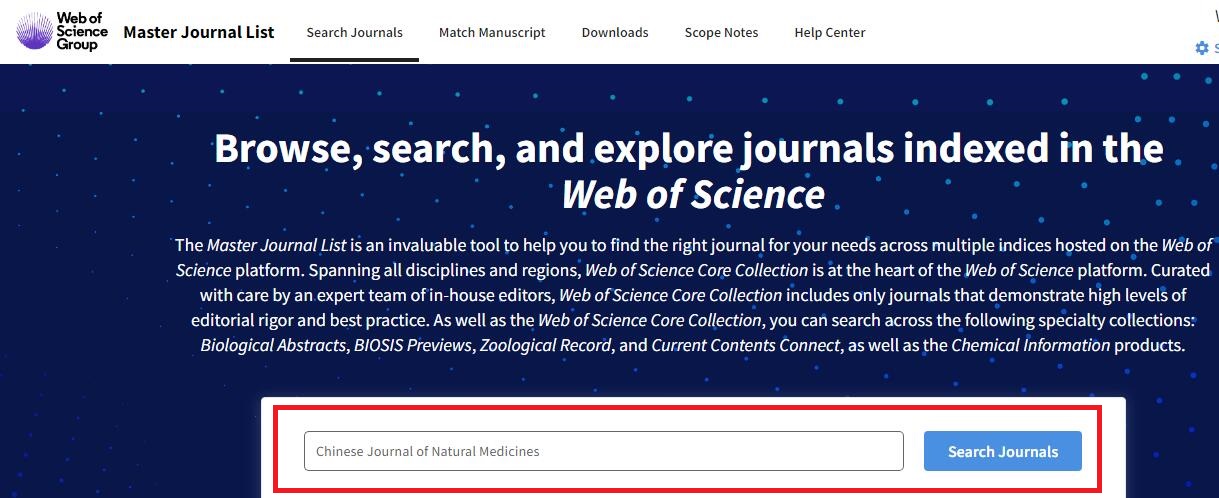Open the Scope Notes tab
This screenshot has height=498, width=1219.
tap(721, 32)
